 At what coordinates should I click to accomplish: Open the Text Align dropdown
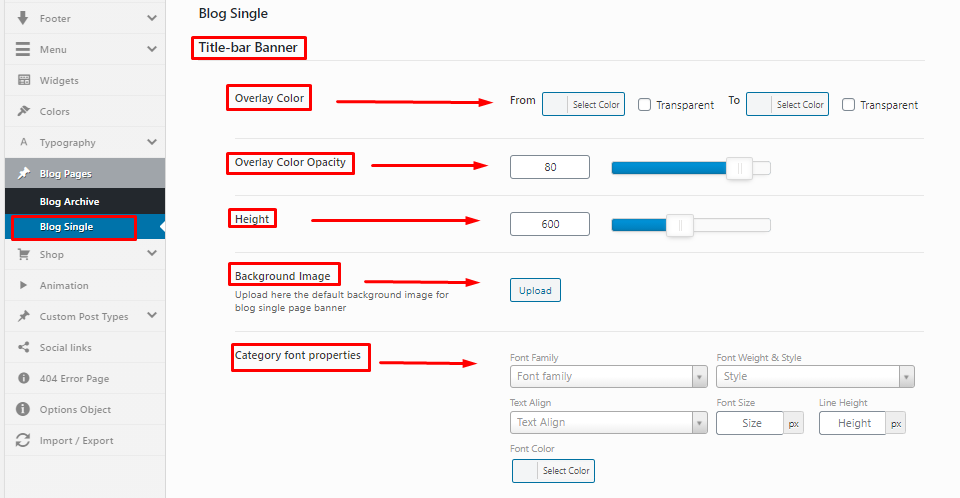[609, 423]
